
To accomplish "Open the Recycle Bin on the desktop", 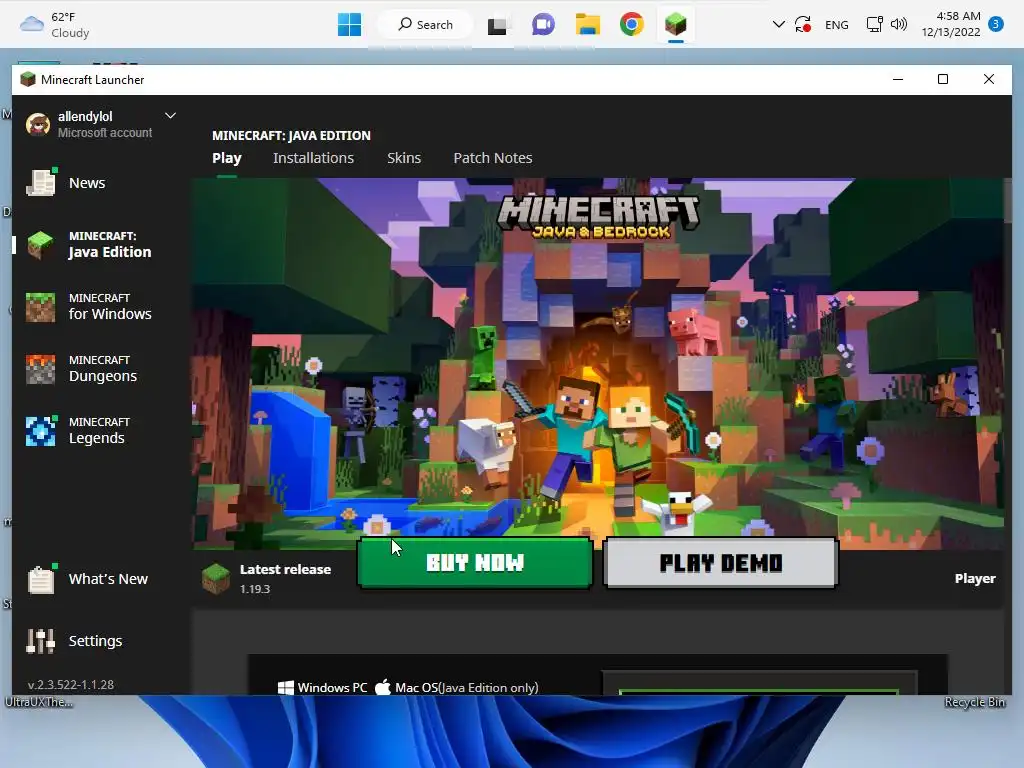I will click(x=974, y=702).
